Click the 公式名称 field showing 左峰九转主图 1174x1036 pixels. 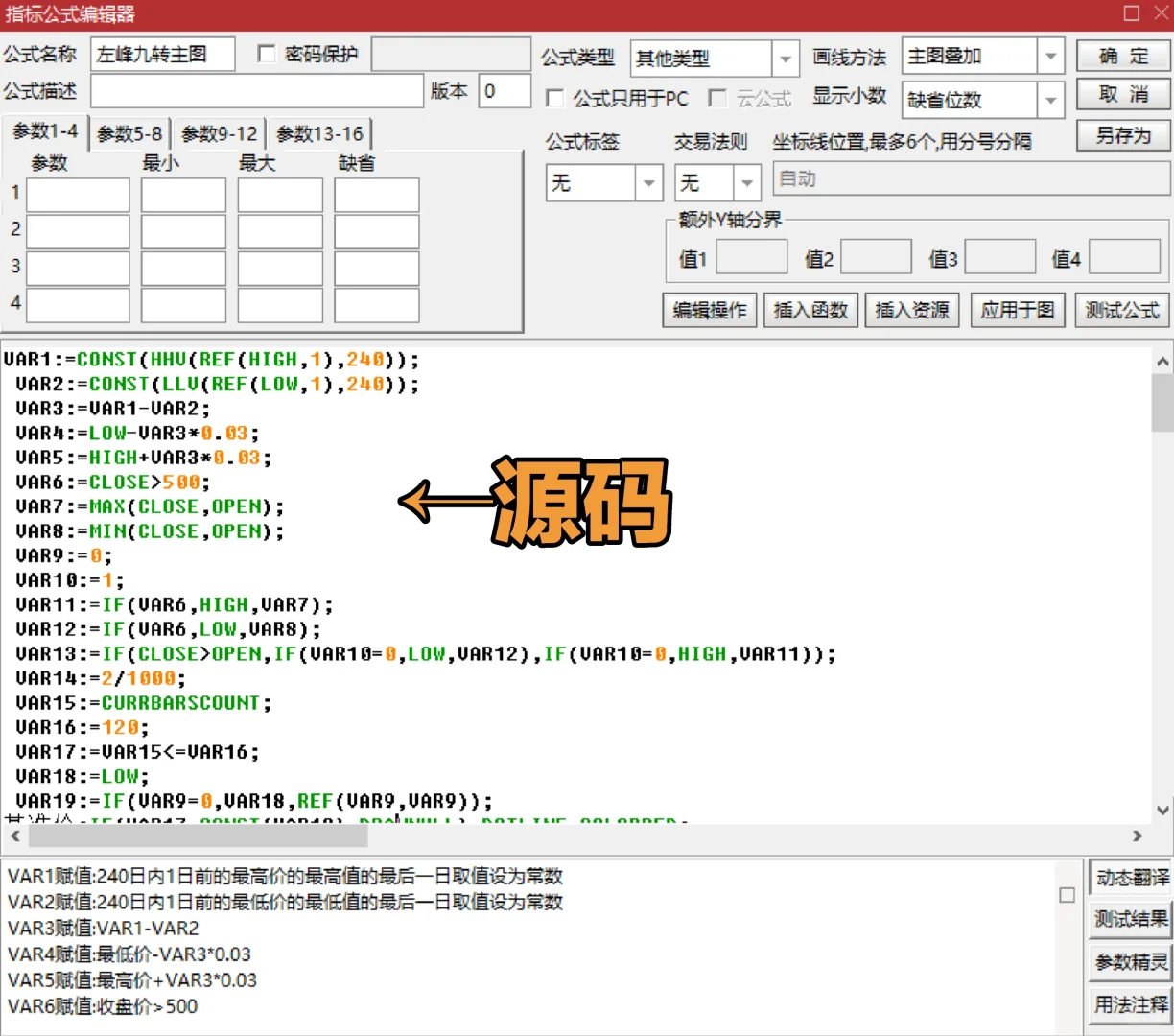tap(163, 54)
